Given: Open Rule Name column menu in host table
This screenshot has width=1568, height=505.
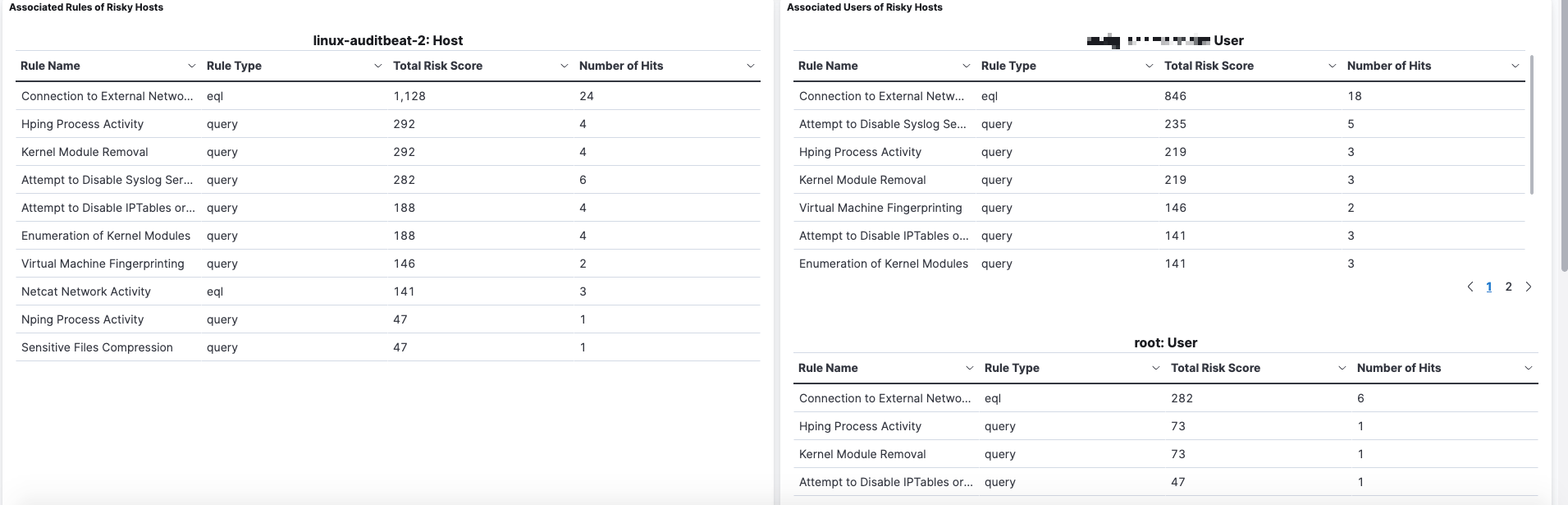Looking at the screenshot, I should pos(192,66).
